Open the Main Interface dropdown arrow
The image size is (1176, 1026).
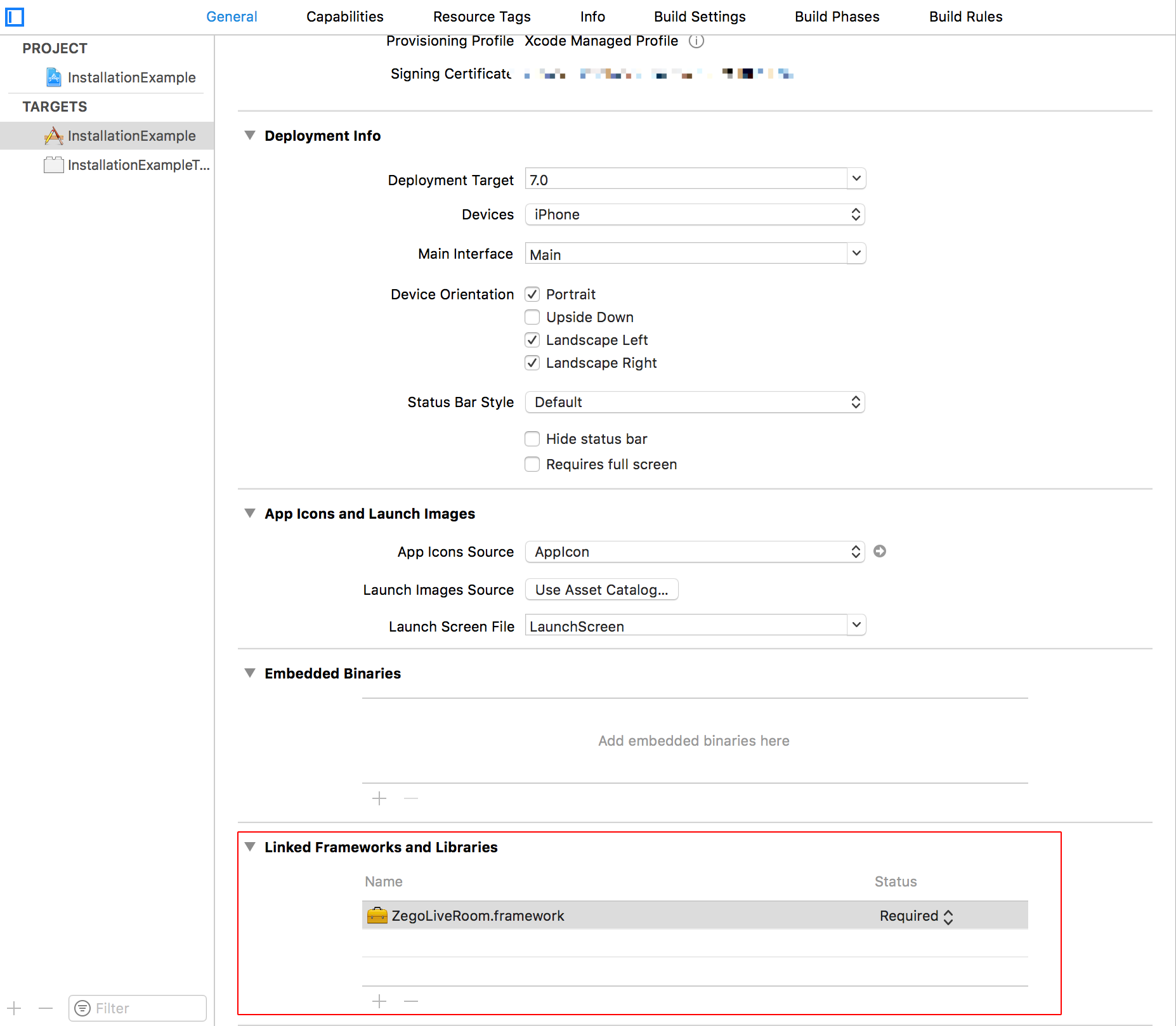pos(856,253)
